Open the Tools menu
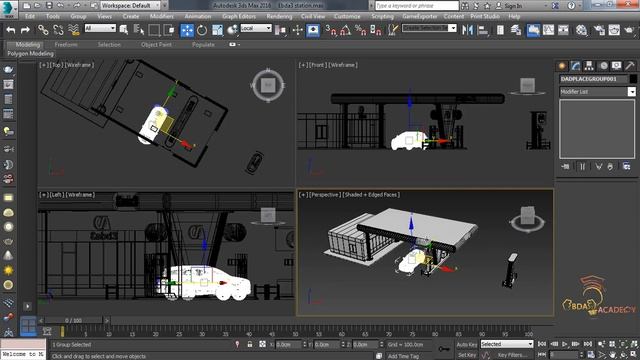Screen dimensions: 640x360 53,17
